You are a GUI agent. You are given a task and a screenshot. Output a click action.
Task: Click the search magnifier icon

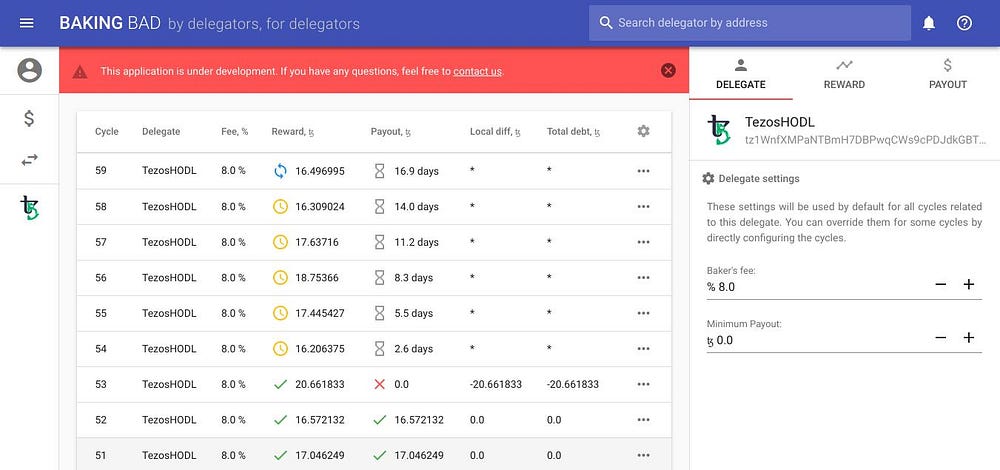click(606, 23)
